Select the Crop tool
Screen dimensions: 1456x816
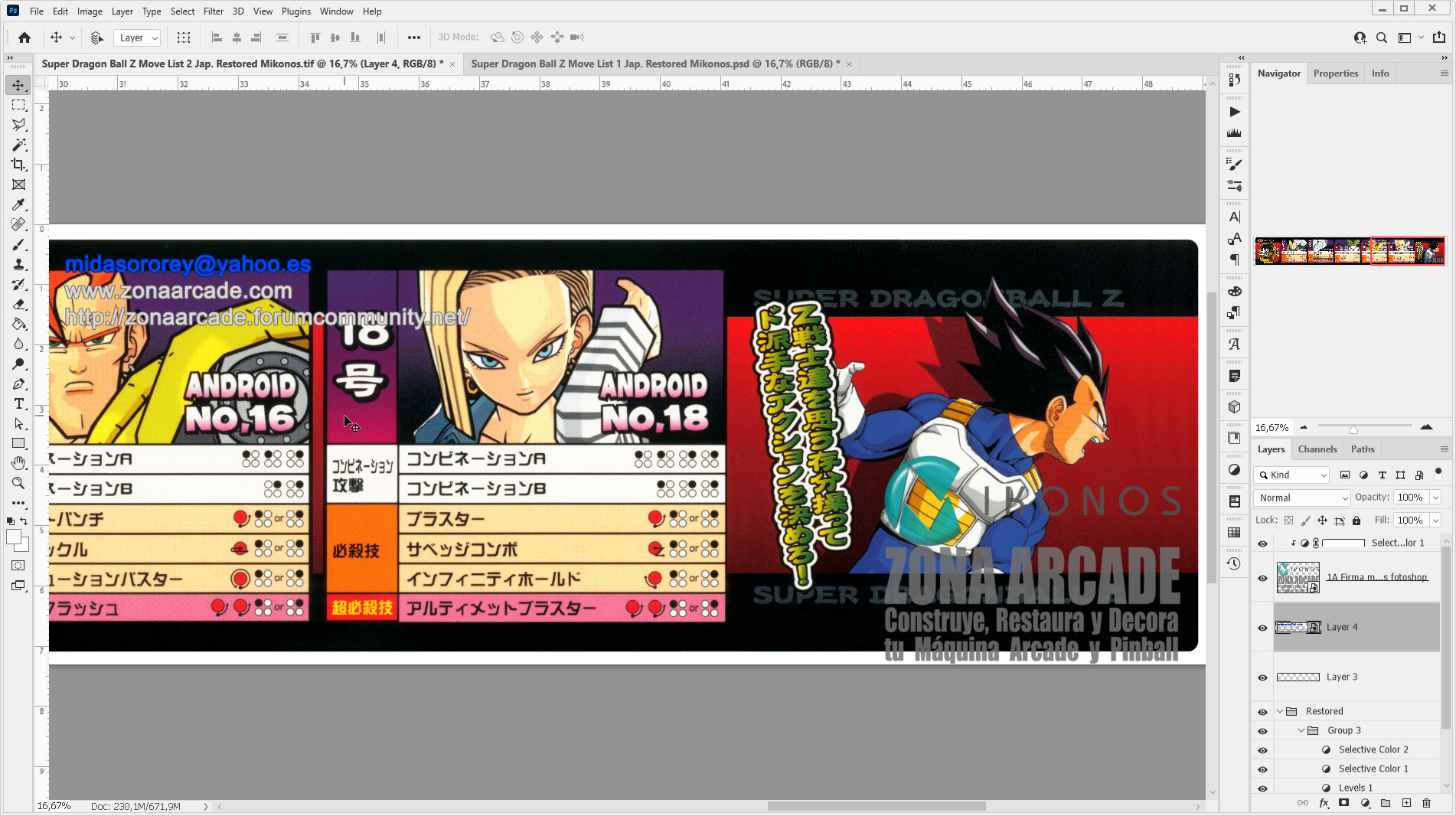(x=18, y=165)
